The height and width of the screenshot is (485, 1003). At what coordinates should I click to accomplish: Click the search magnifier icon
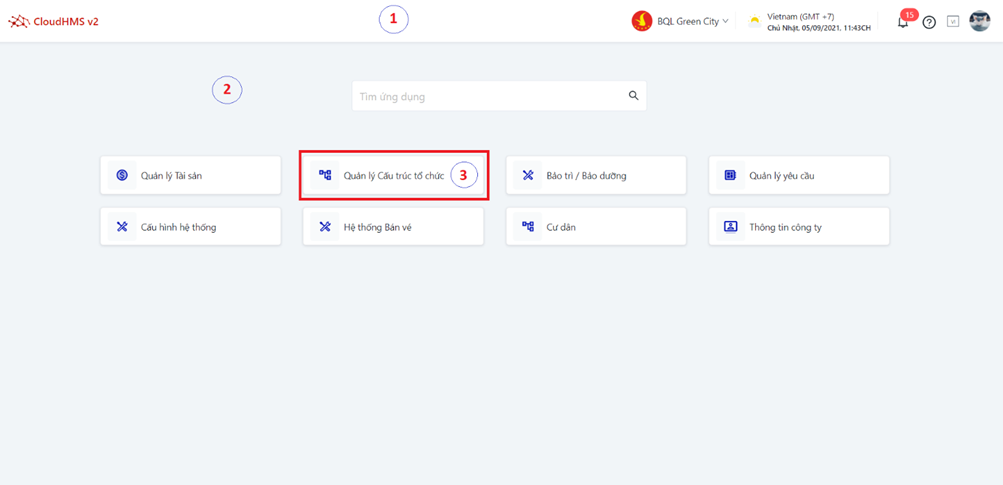click(634, 96)
